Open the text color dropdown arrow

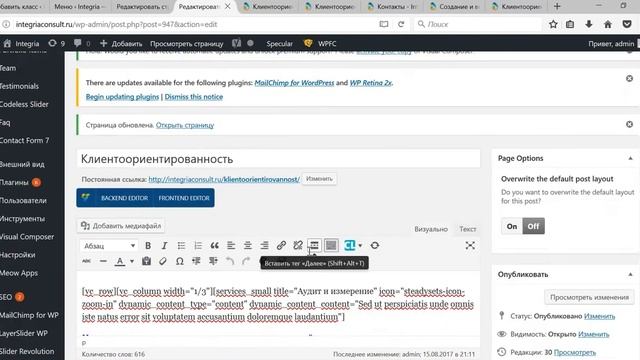click(132, 261)
